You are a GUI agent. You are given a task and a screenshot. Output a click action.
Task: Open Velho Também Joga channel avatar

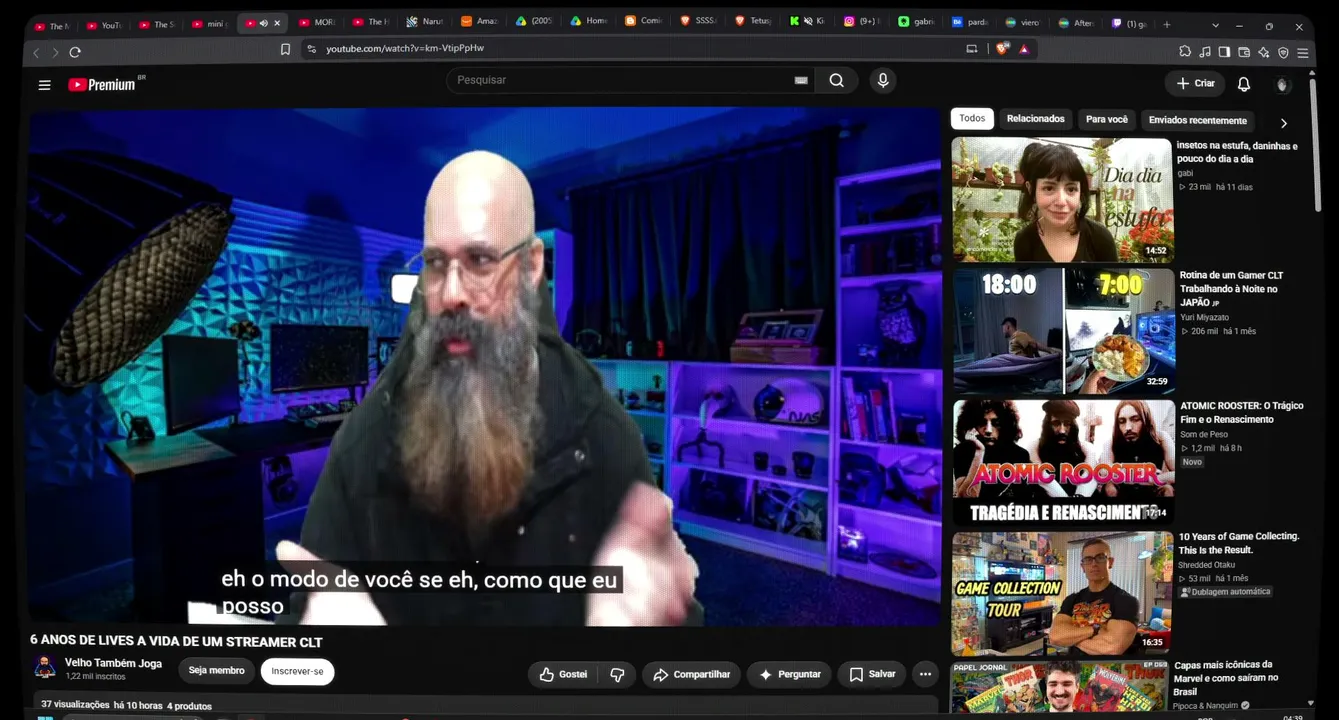tap(45, 668)
